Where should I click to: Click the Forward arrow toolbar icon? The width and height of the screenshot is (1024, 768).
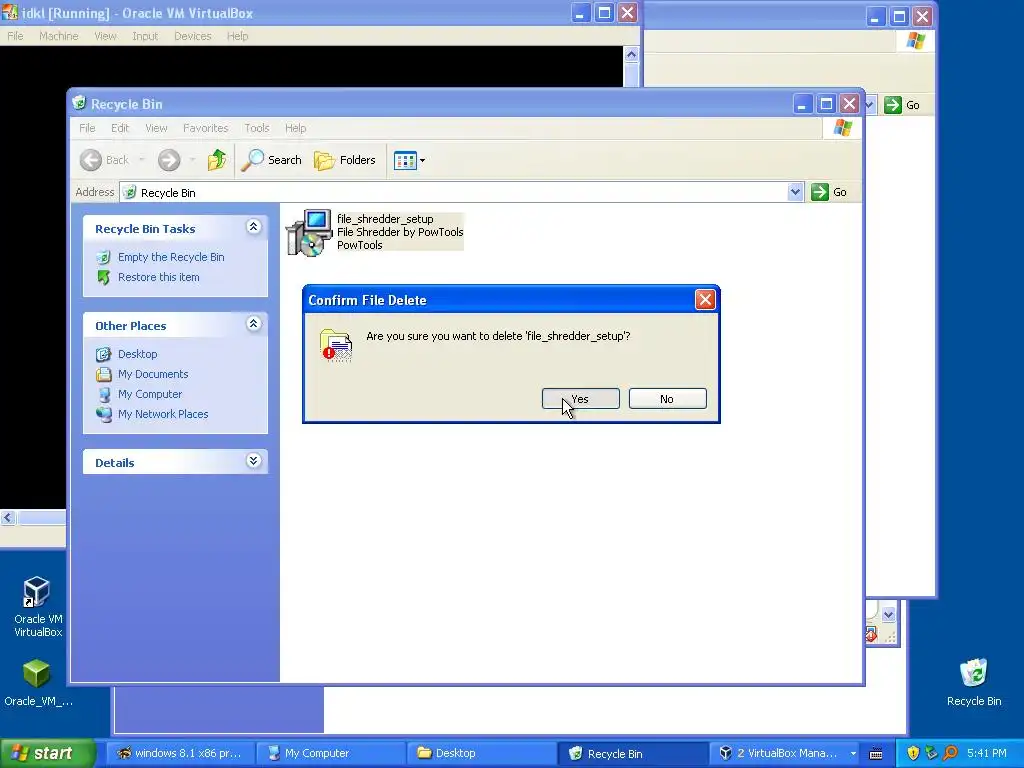coord(168,160)
